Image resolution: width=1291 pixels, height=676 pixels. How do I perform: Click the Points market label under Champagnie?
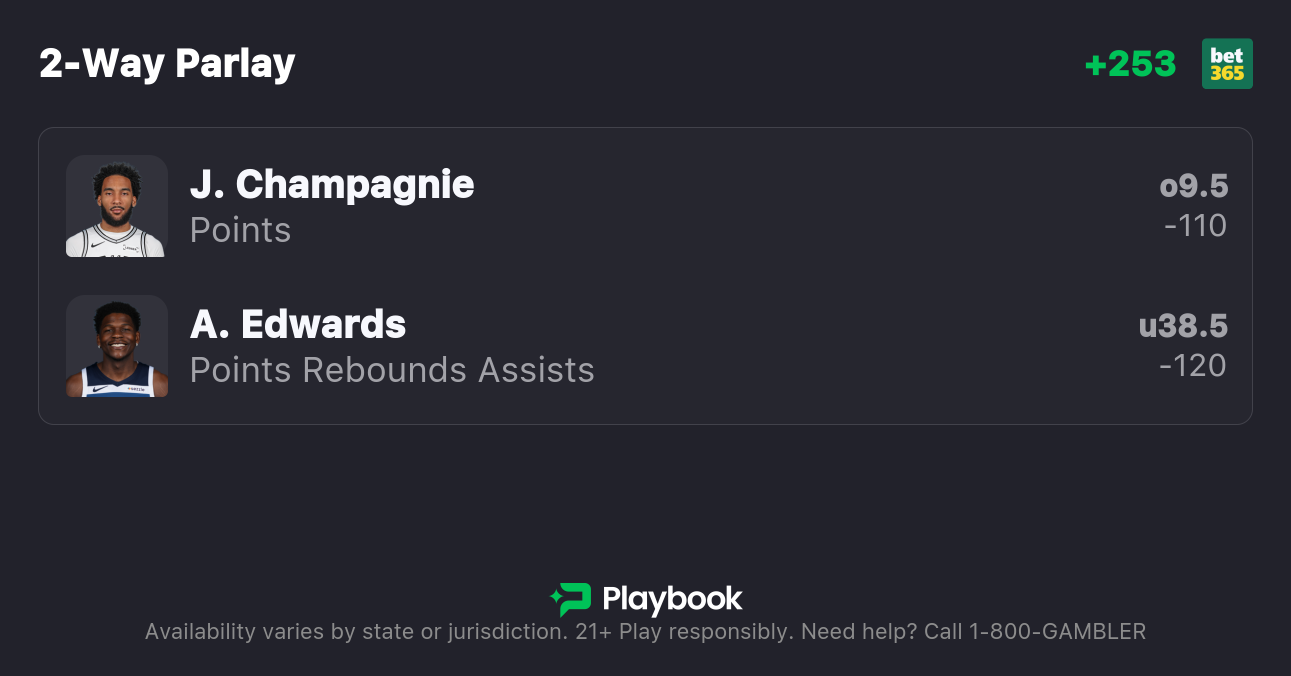[x=240, y=230]
